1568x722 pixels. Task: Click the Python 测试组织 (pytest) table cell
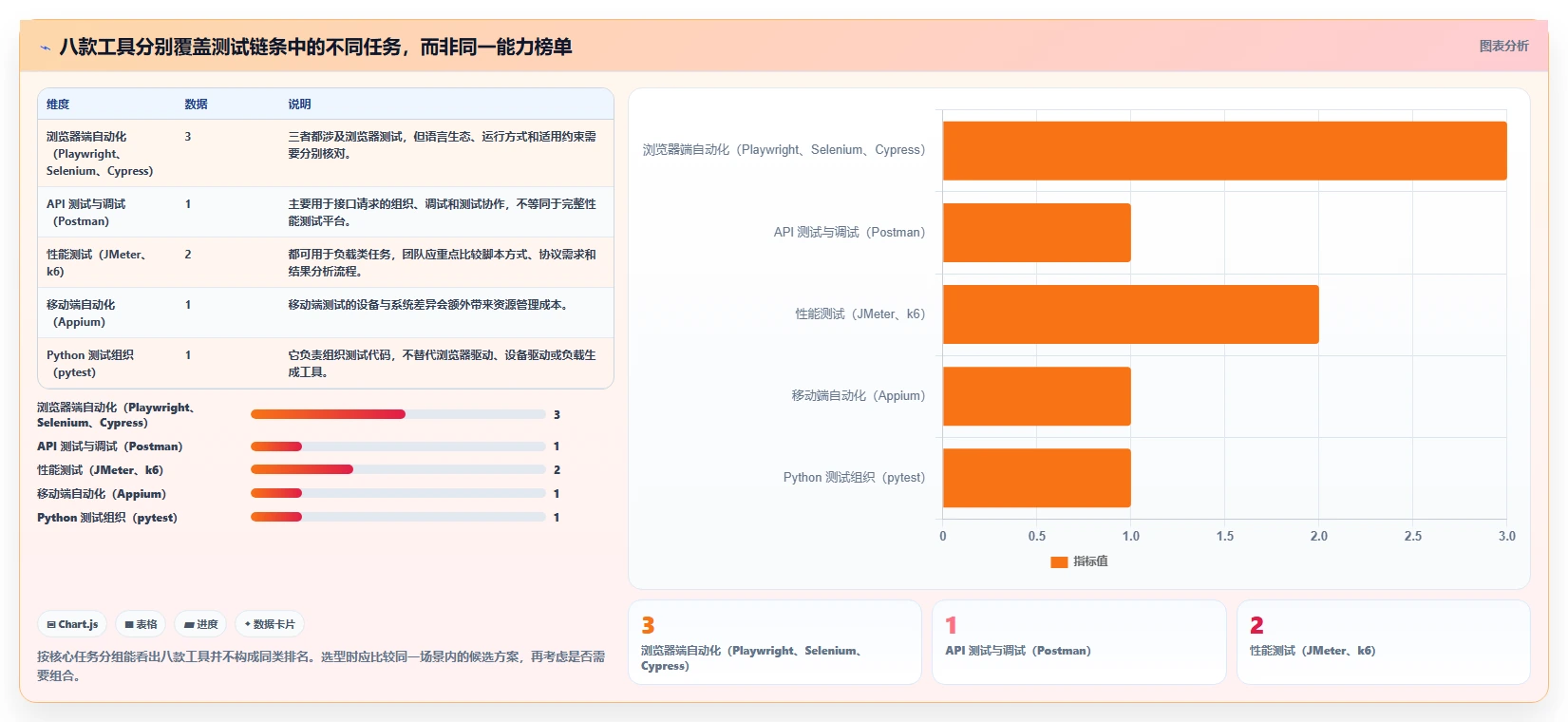point(106,364)
